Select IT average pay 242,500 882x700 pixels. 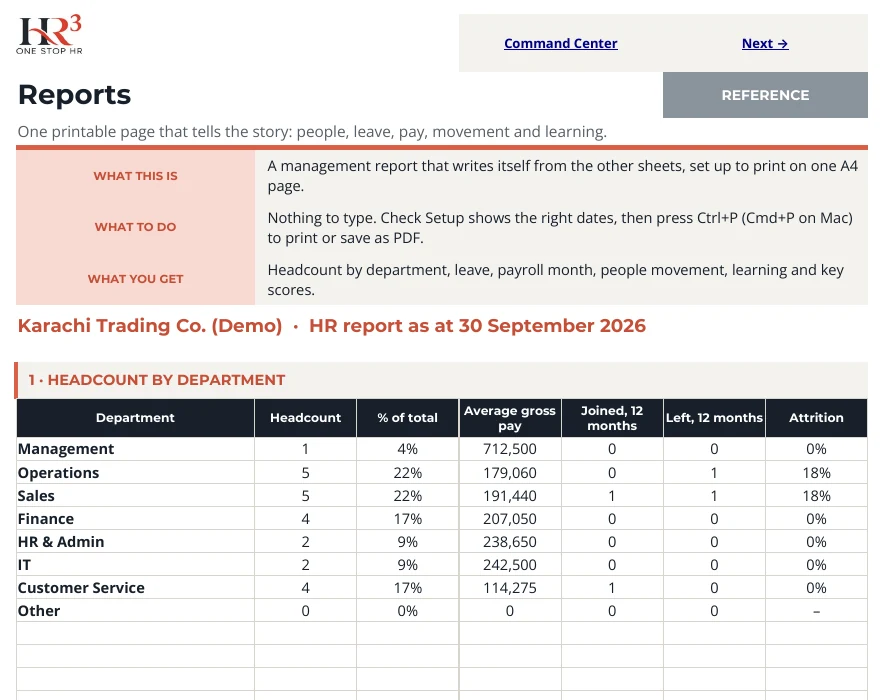510,565
